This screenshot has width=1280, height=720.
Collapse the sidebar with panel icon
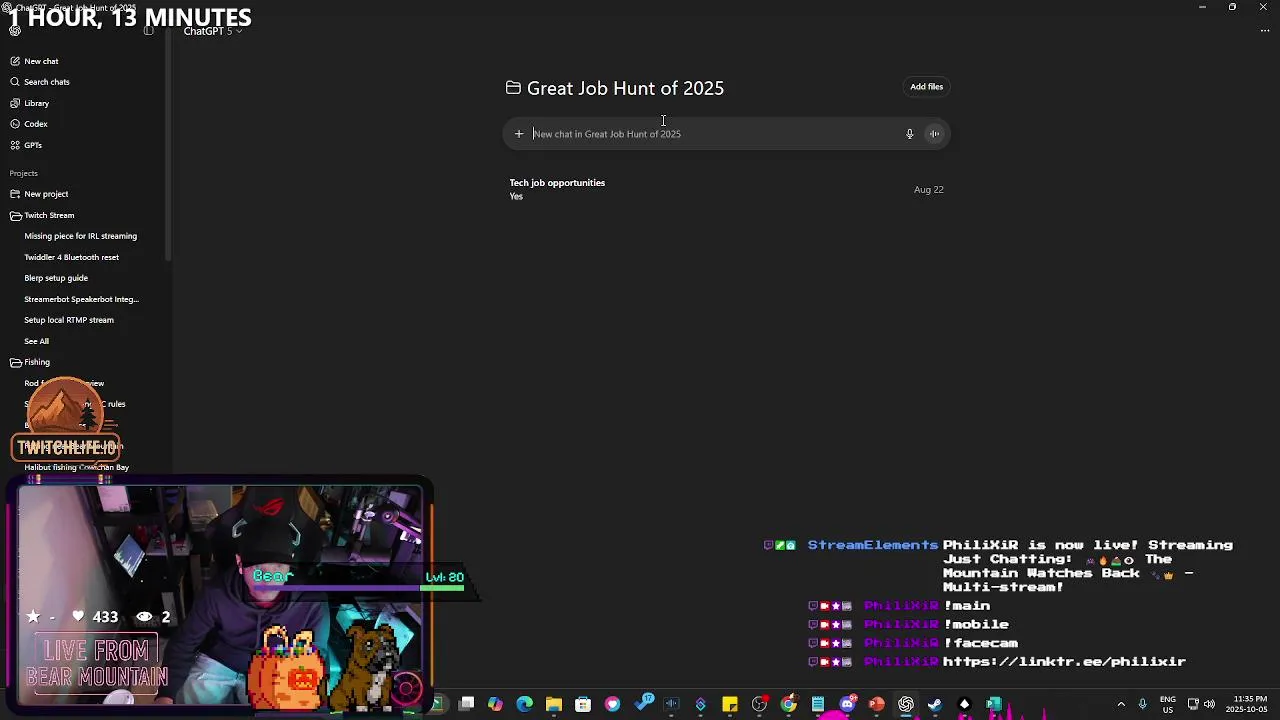click(149, 31)
